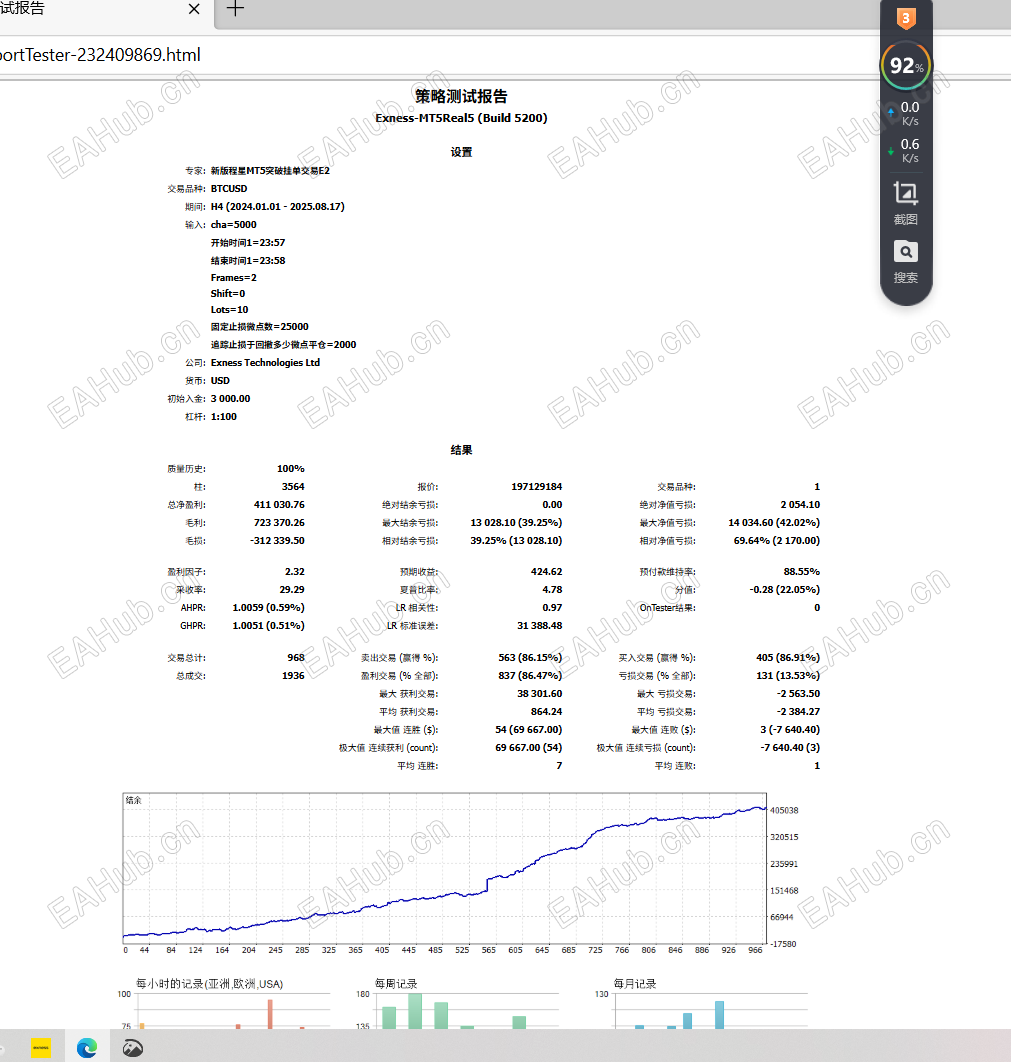
Task: Click max equity drawdown 14 034.60 (42.02%)
Action: click(774, 523)
